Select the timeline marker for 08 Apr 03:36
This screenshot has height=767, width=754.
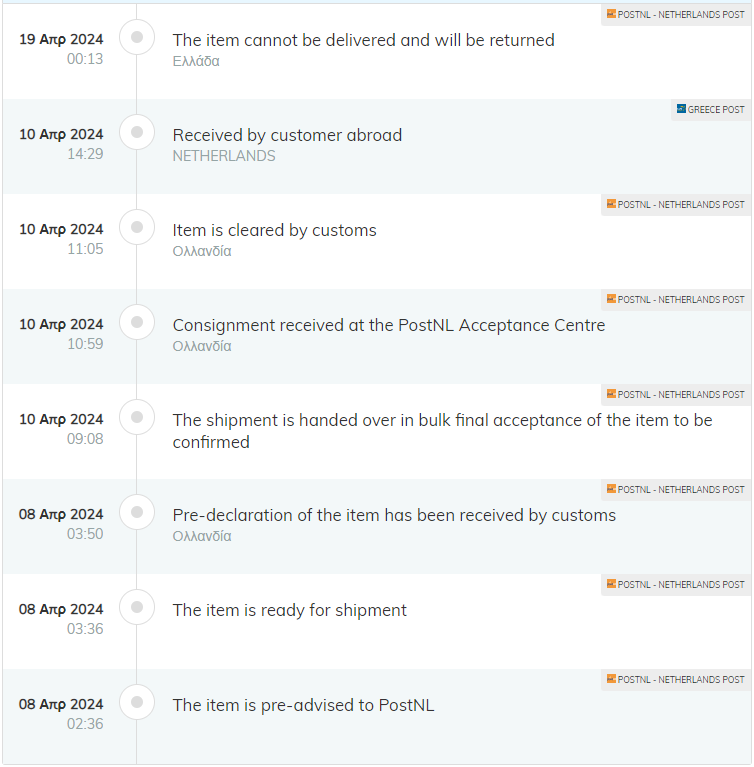tap(137, 607)
